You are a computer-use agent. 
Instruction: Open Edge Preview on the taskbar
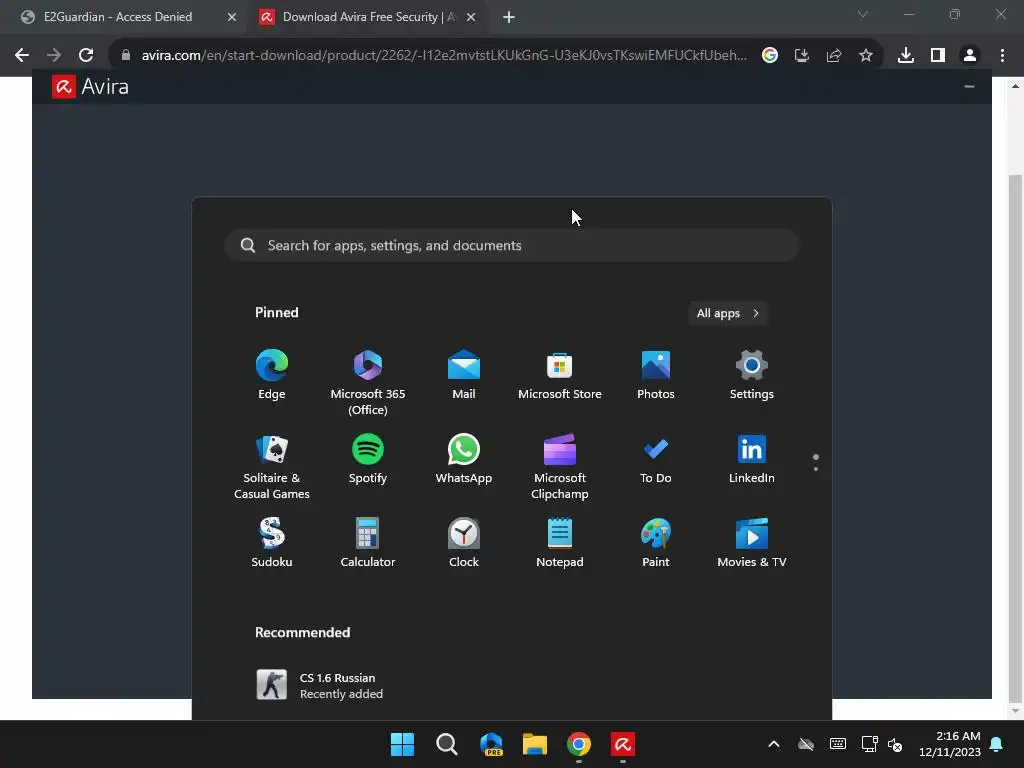point(491,744)
